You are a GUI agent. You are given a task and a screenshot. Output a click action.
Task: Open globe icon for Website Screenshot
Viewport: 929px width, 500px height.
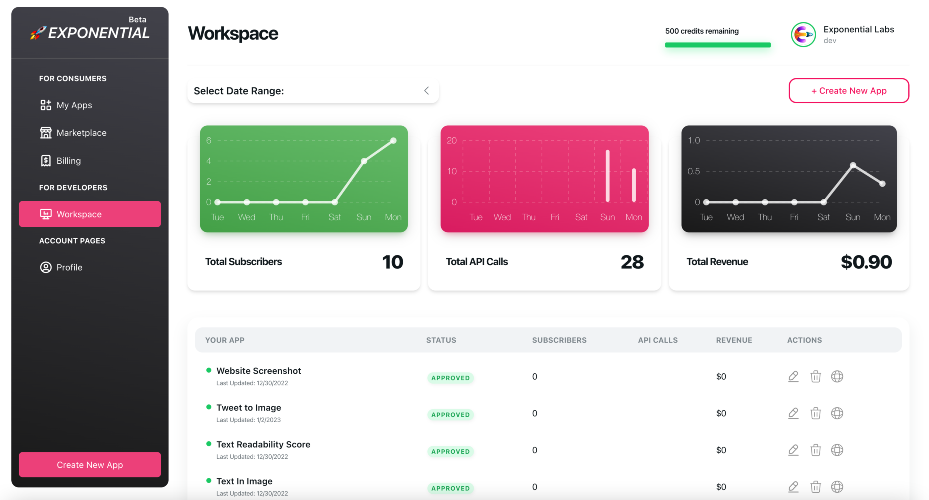pyautogui.click(x=837, y=376)
